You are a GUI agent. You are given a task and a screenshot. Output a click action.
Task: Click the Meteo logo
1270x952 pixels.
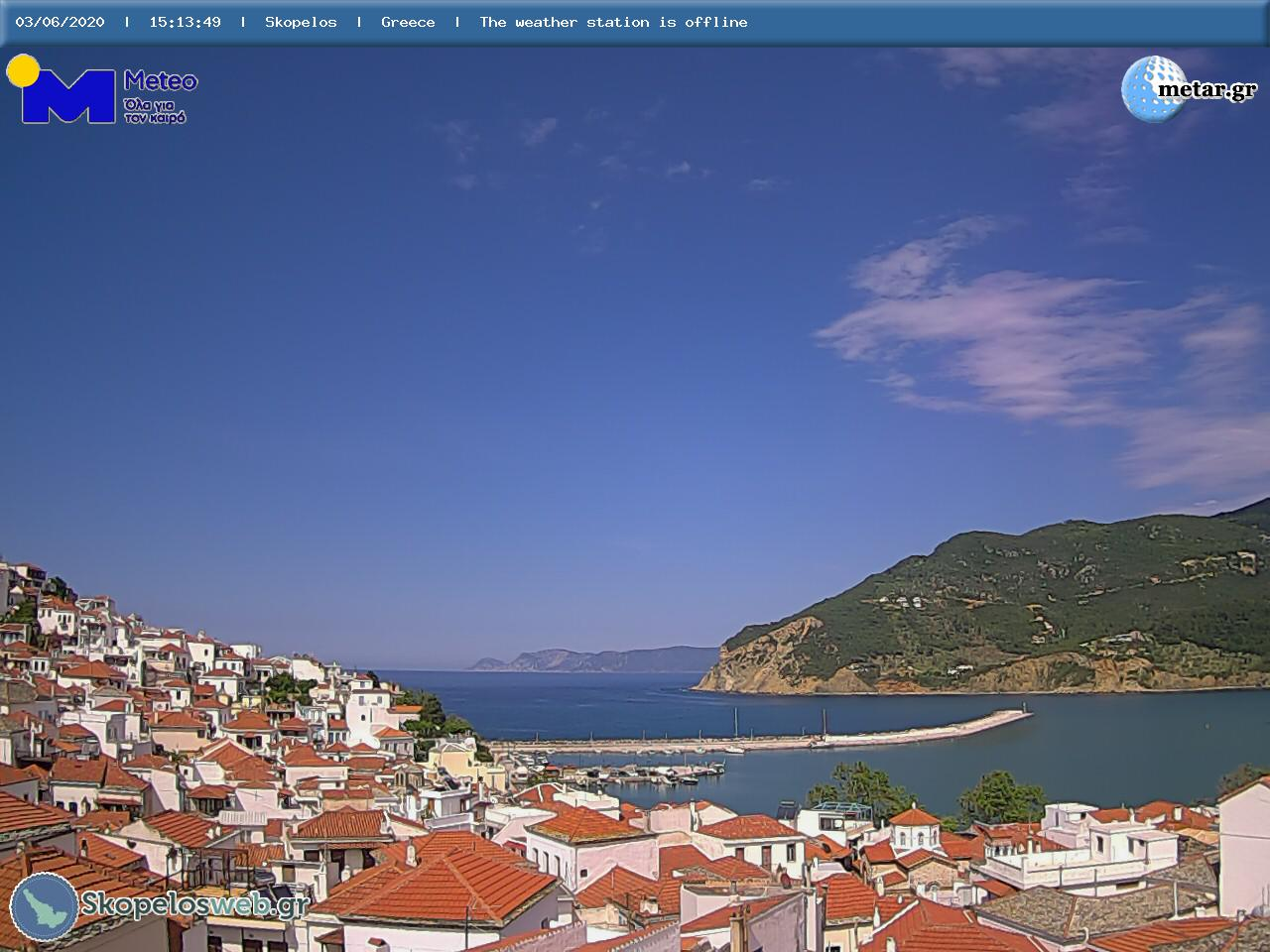pos(102,89)
